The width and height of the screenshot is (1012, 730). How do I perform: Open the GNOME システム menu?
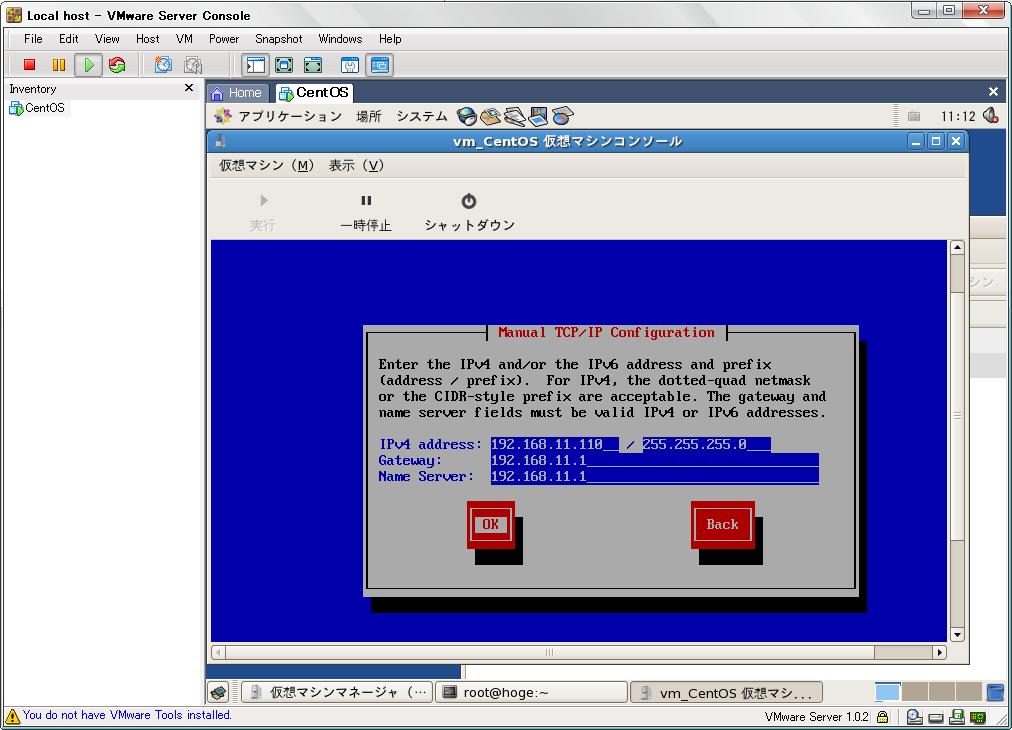[x=421, y=116]
